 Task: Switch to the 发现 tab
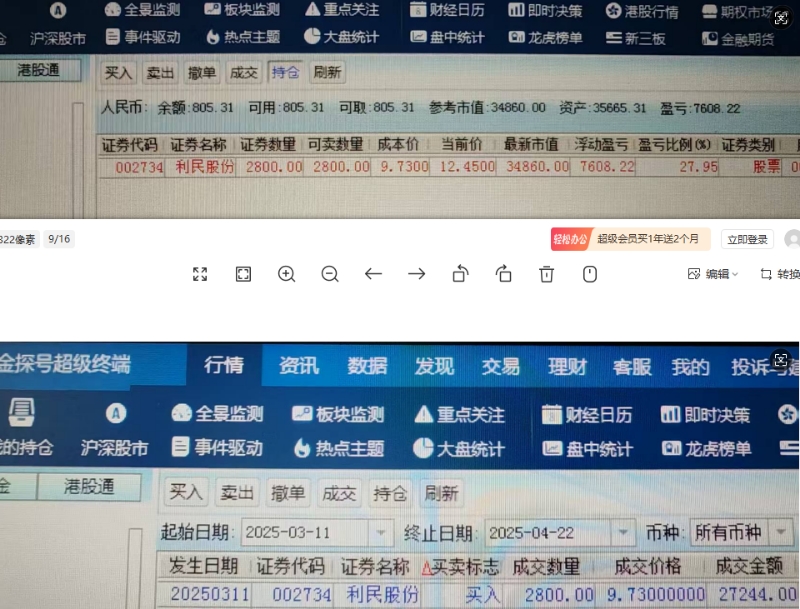(x=434, y=366)
